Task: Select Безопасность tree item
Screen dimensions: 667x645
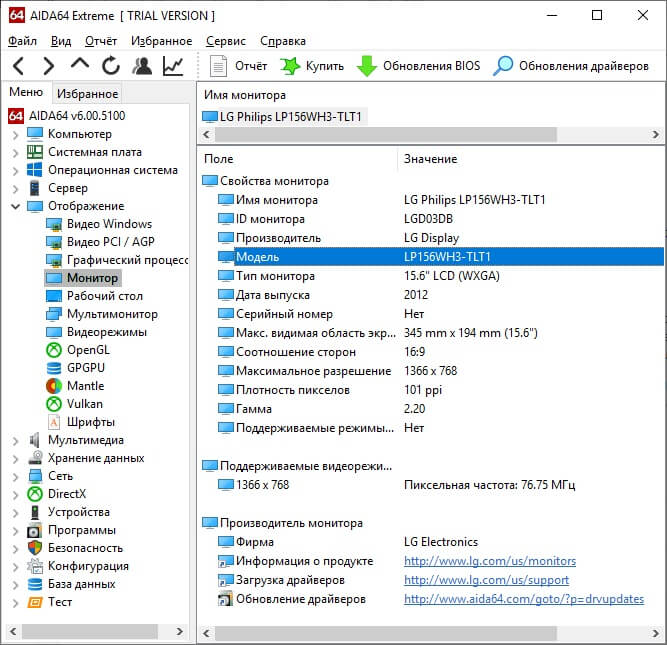Action: point(74,548)
